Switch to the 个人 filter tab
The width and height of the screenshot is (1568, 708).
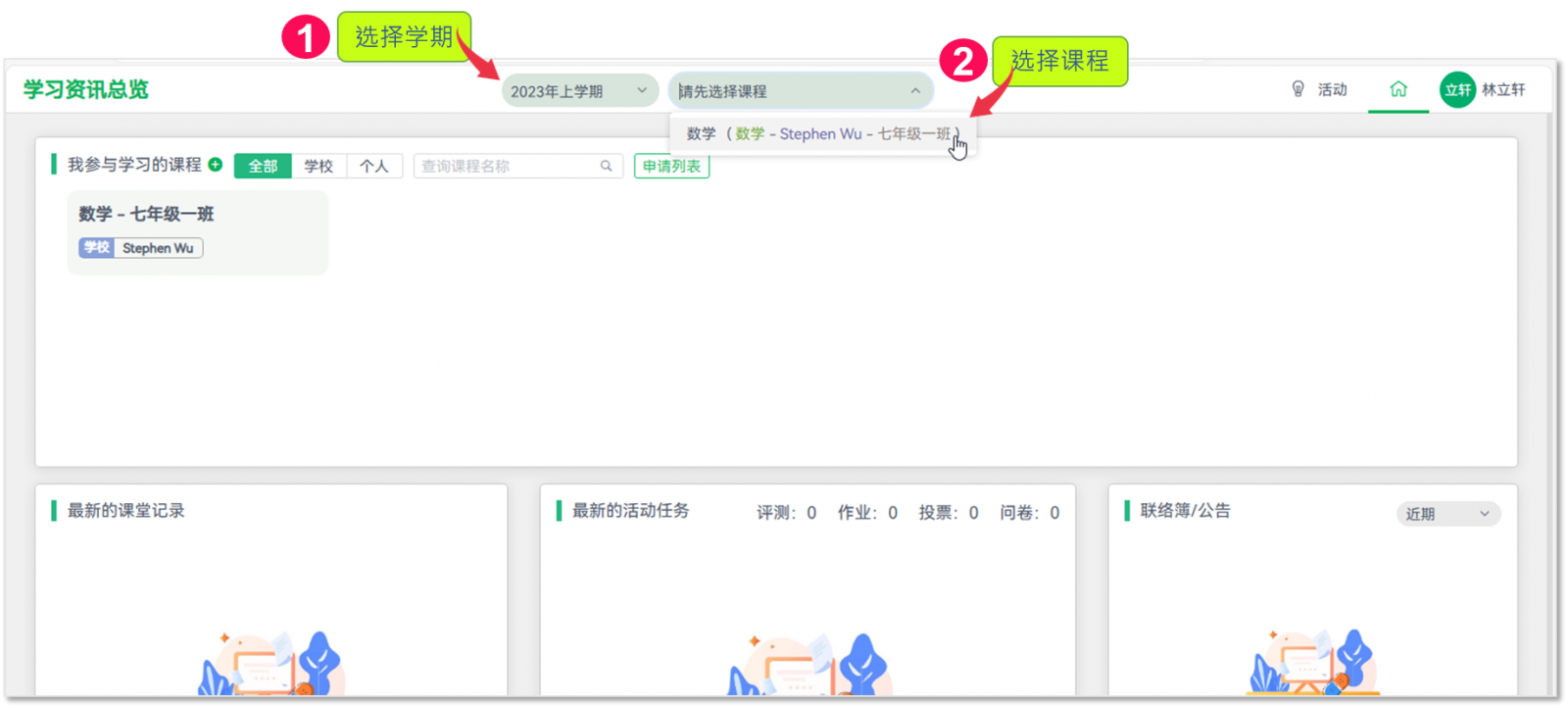point(374,167)
